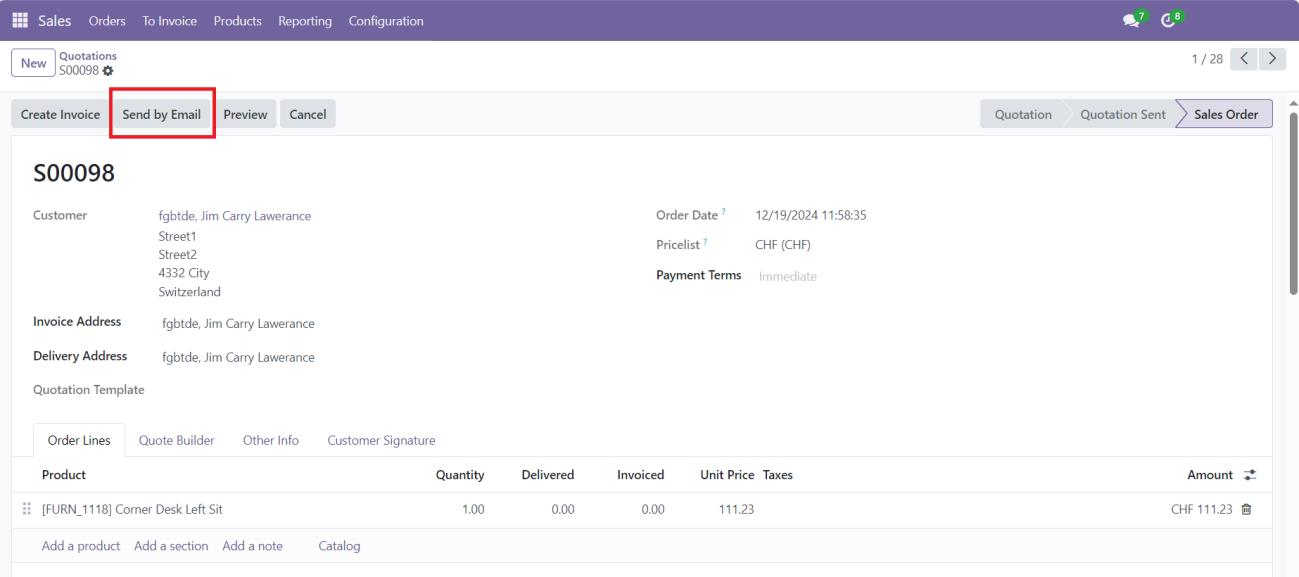The image size is (1299, 577).
Task: Click the Create Invoice button
Action: (x=60, y=115)
